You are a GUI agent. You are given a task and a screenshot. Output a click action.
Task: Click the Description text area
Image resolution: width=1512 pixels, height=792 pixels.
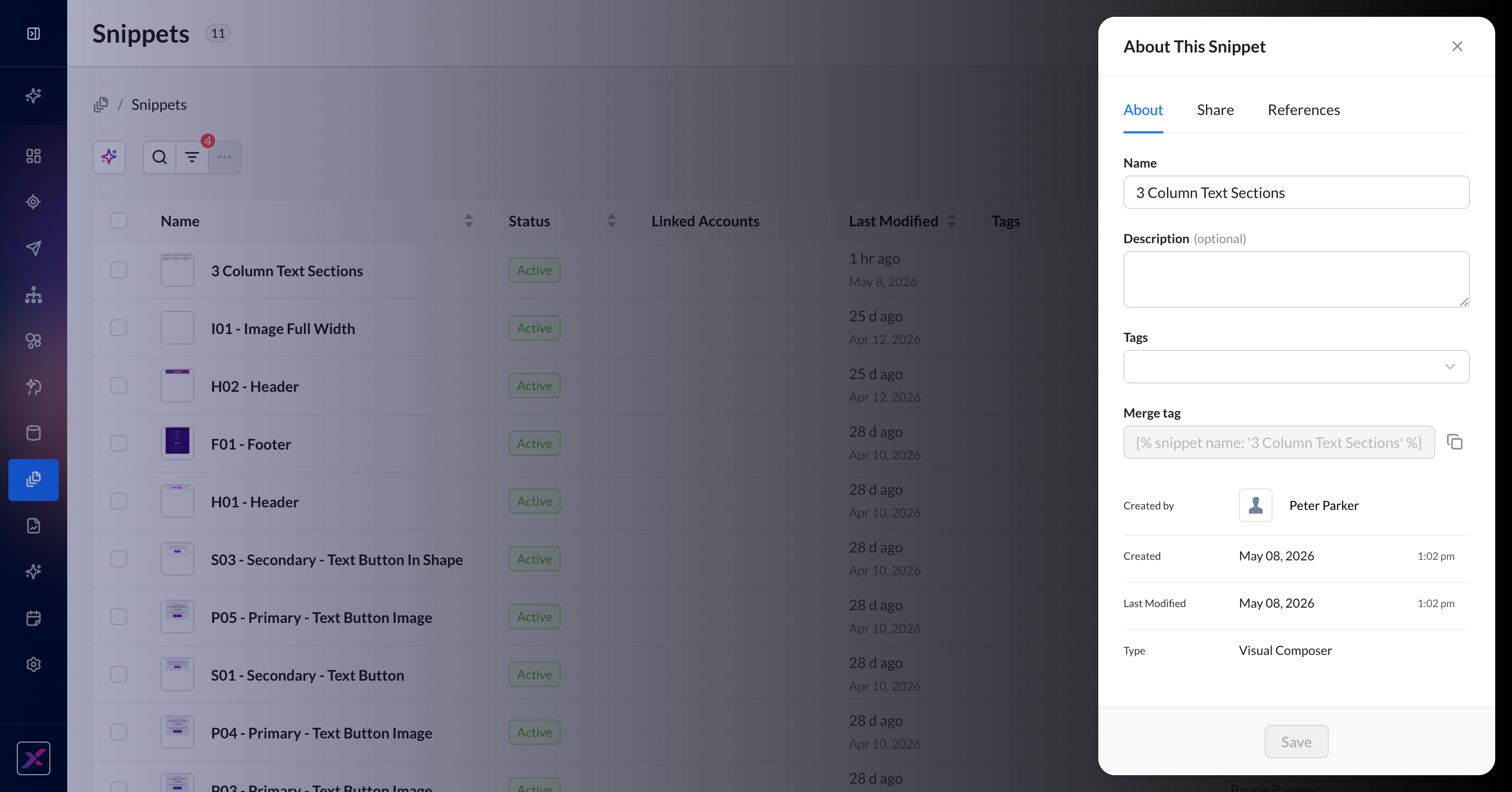point(1296,279)
